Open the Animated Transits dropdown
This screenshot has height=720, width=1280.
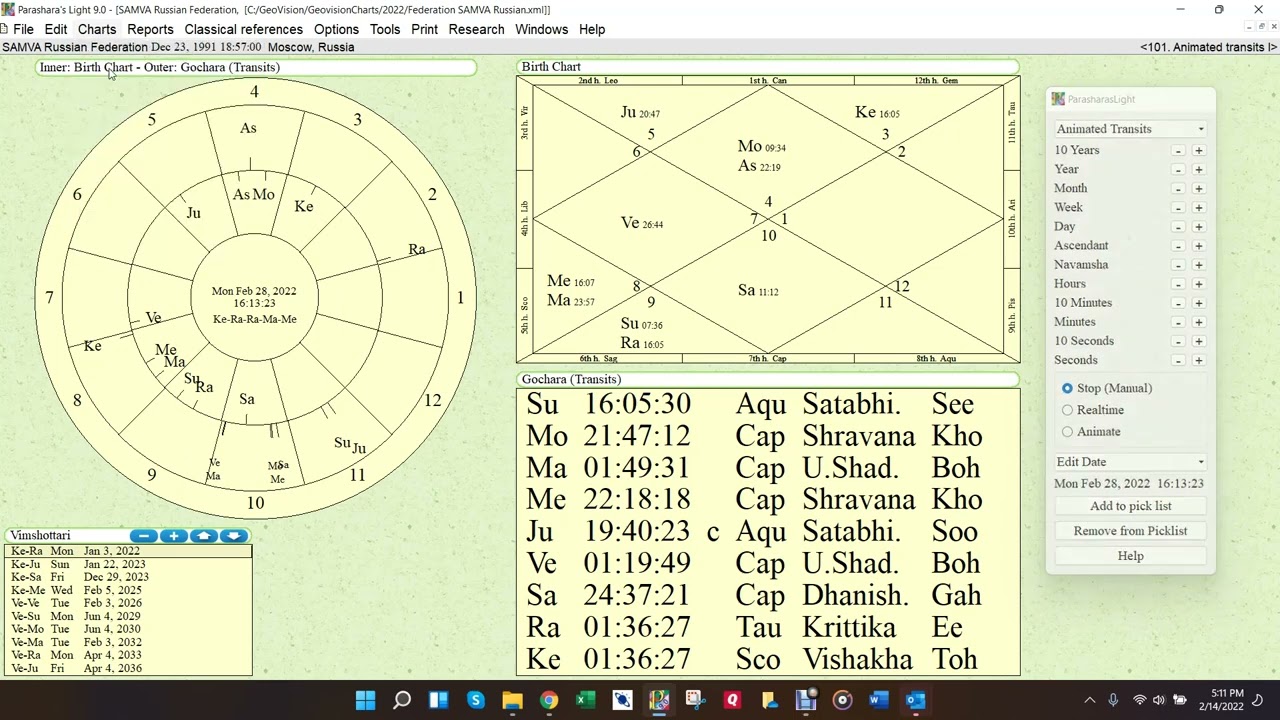point(1130,129)
